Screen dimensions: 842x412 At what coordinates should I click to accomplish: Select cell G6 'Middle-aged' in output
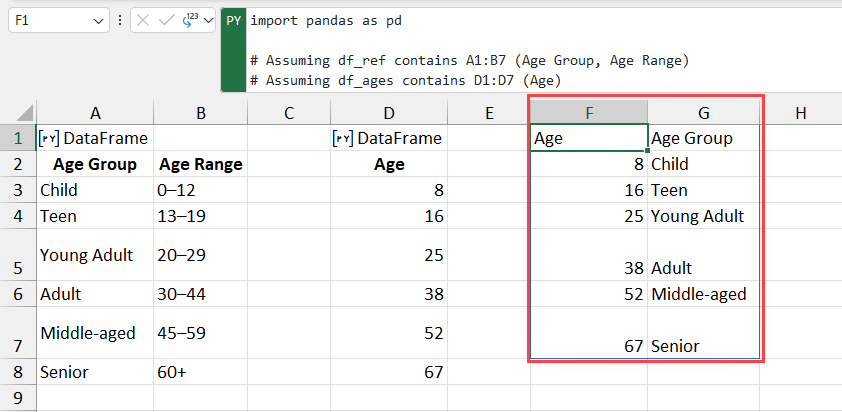coord(703,294)
